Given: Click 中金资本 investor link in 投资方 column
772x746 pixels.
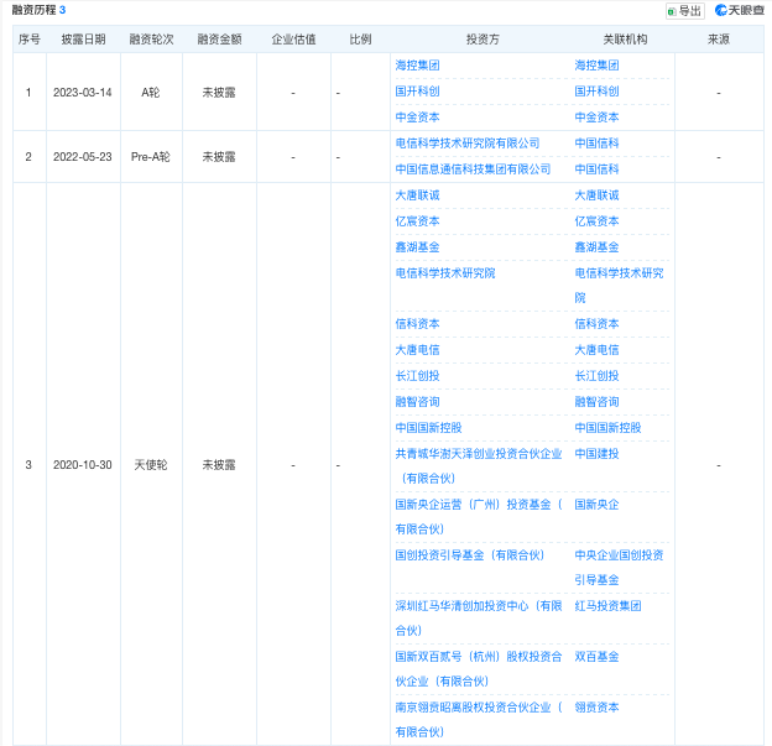Looking at the screenshot, I should [x=417, y=117].
